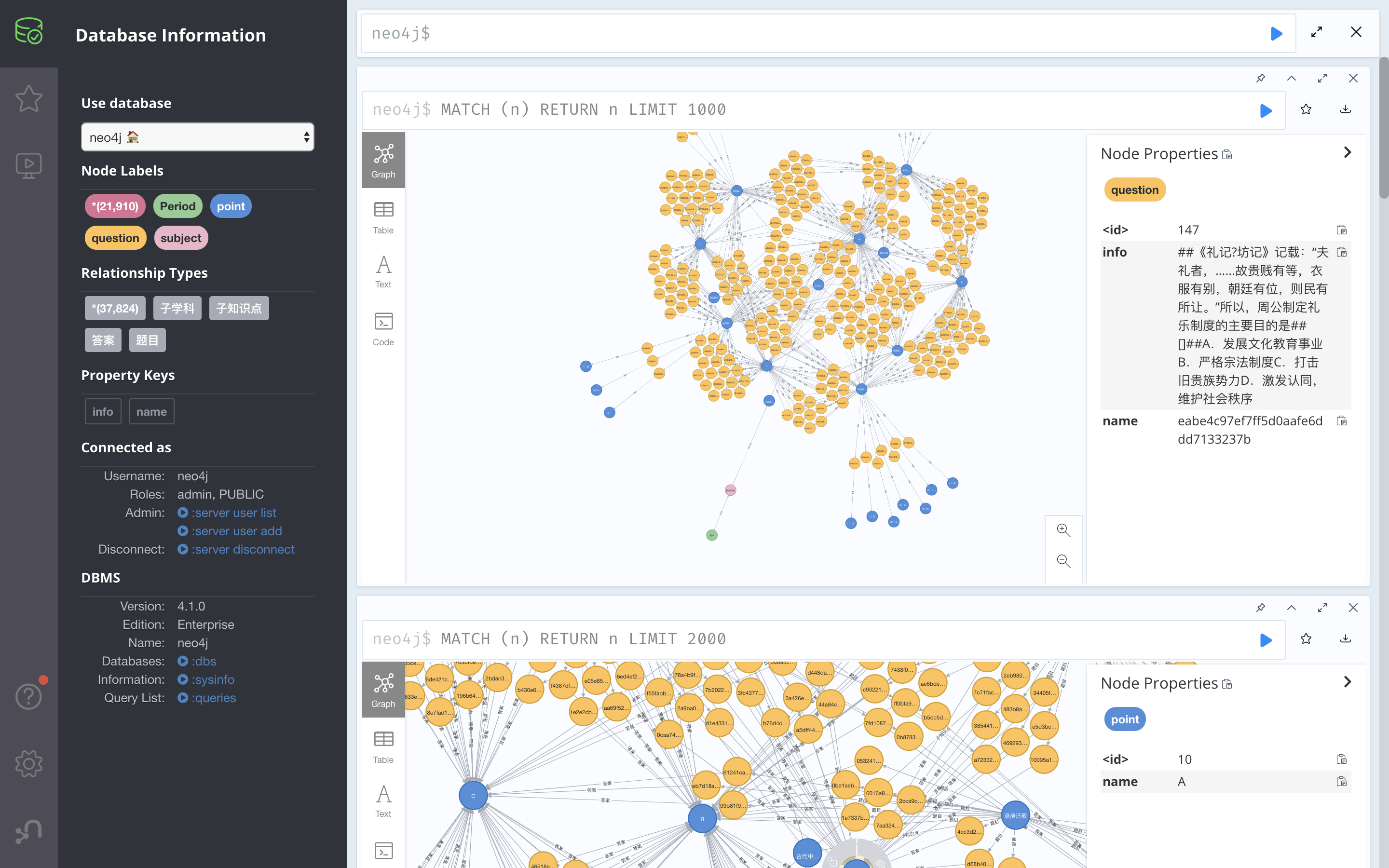Star the MATCH LIMIT 2000 query as favorite
This screenshot has height=868, width=1389.
(1306, 638)
